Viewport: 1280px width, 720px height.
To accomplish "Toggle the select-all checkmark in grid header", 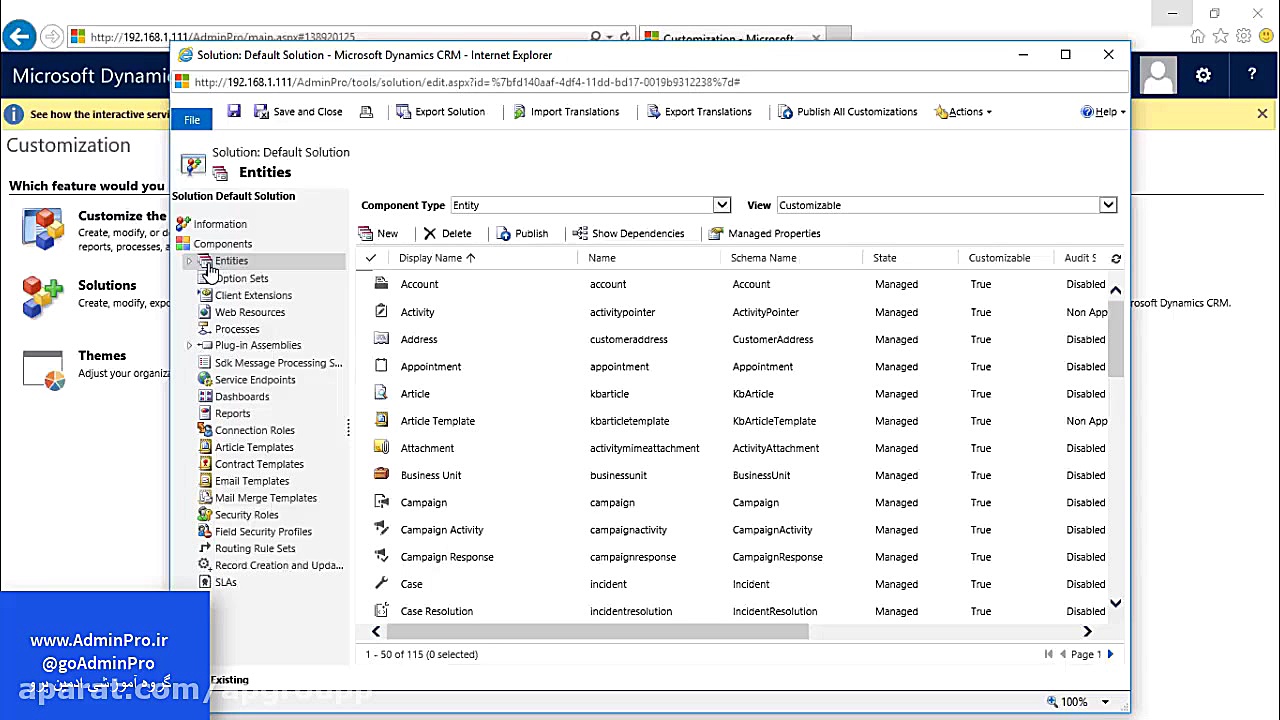I will [x=370, y=258].
